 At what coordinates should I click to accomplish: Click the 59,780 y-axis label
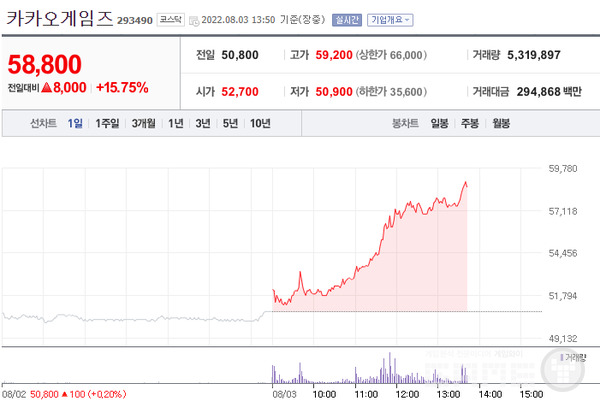562,169
